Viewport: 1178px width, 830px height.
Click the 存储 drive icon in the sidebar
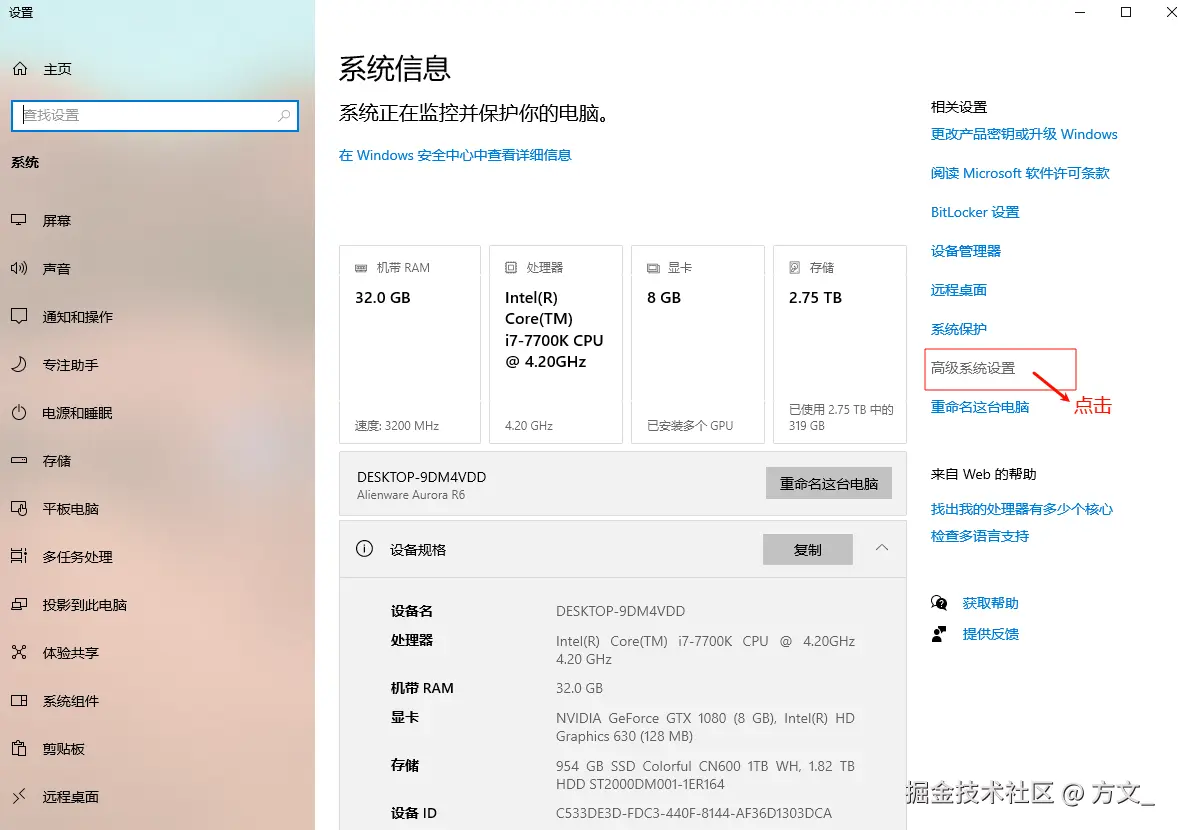[19, 460]
